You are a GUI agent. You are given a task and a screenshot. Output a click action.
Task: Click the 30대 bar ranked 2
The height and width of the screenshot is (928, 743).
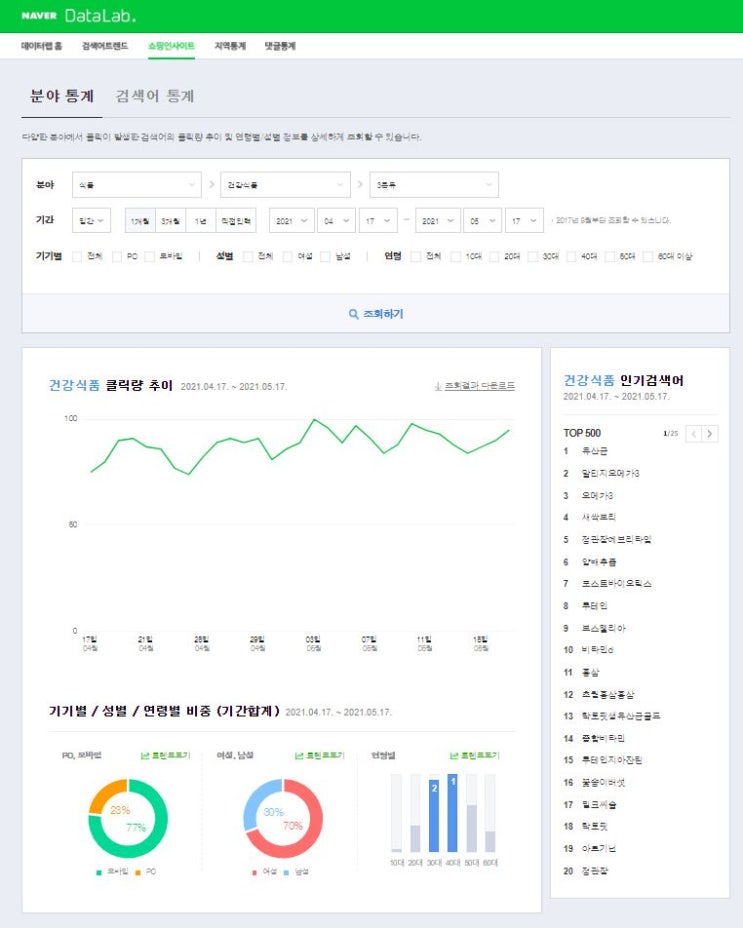[x=434, y=816]
